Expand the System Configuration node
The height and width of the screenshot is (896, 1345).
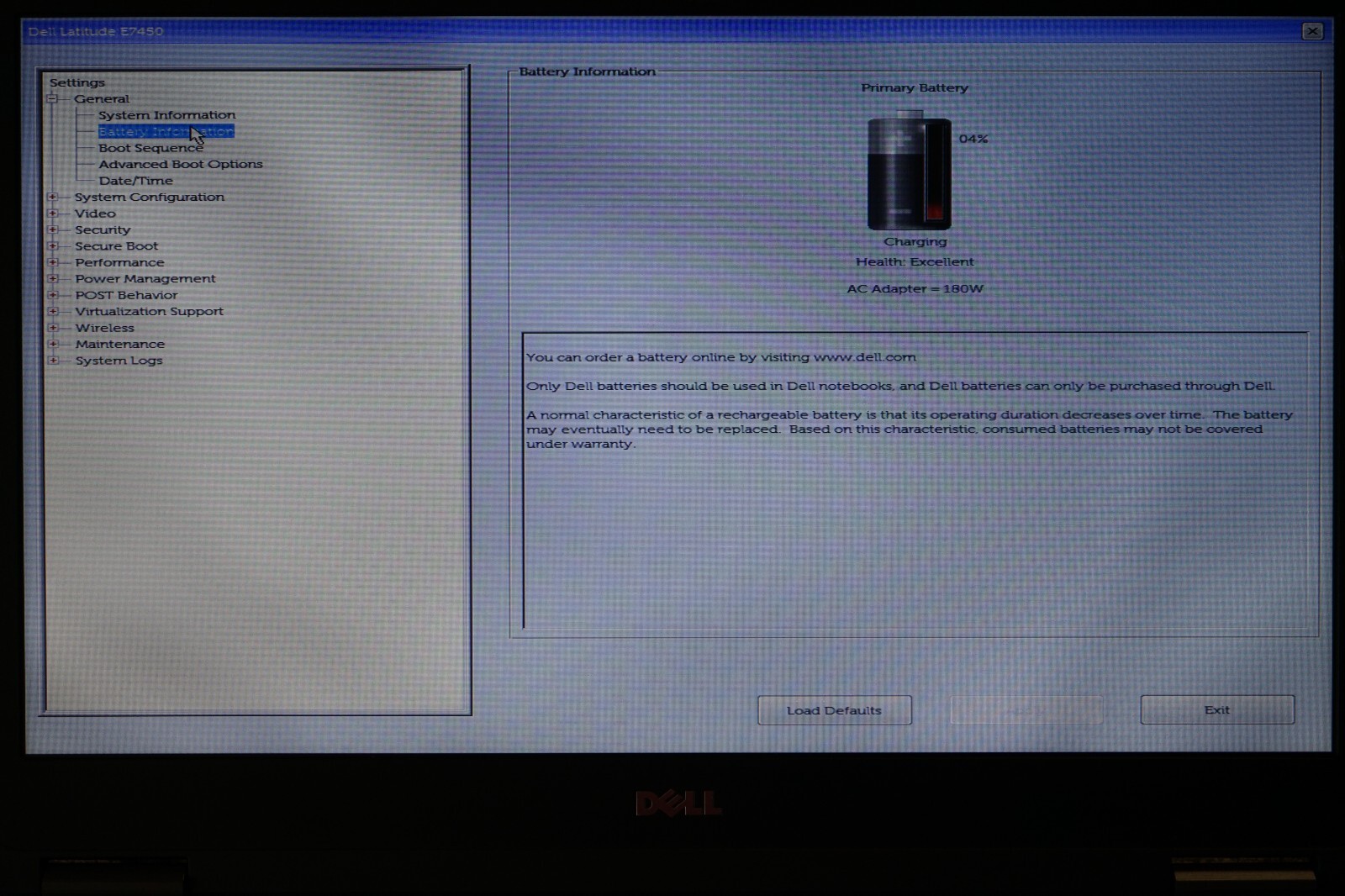pyautogui.click(x=53, y=197)
